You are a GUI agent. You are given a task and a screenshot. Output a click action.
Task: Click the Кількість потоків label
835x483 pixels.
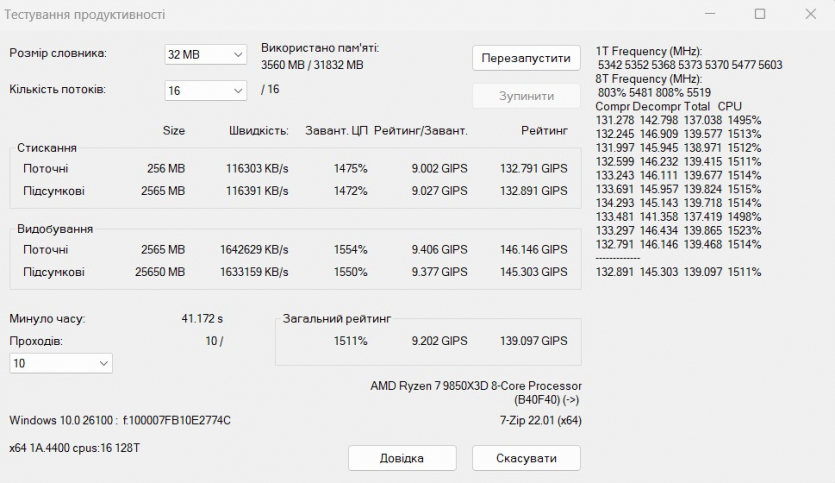tap(58, 89)
